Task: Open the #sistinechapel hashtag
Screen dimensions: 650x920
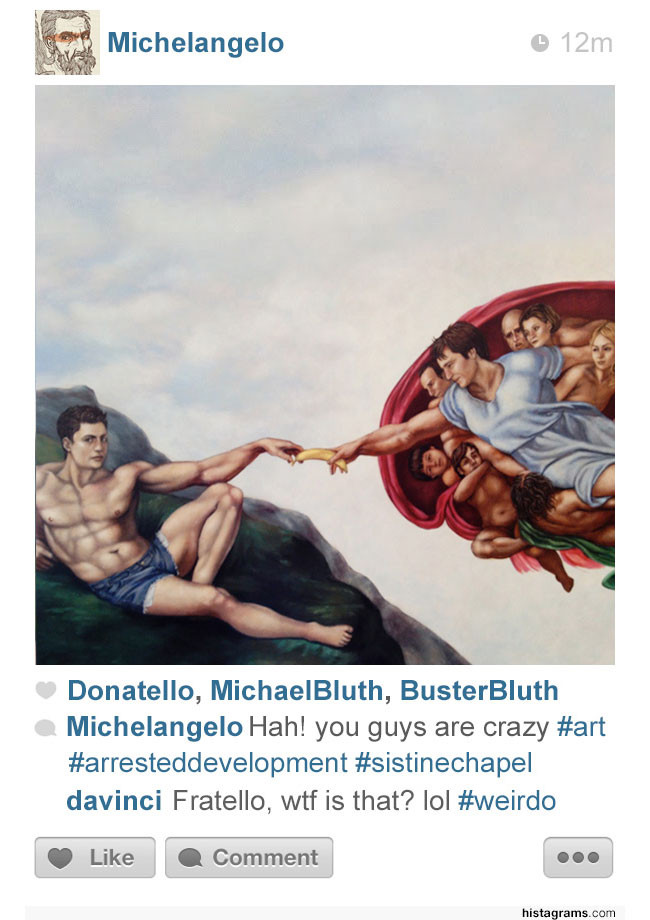Action: coord(444,763)
